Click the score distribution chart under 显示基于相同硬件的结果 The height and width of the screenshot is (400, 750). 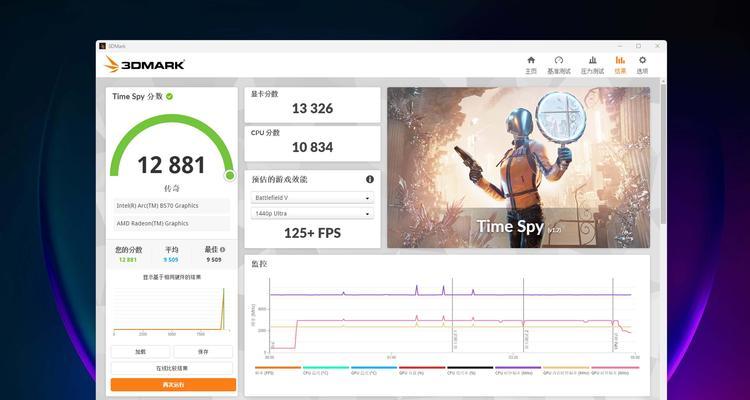[x=170, y=310]
